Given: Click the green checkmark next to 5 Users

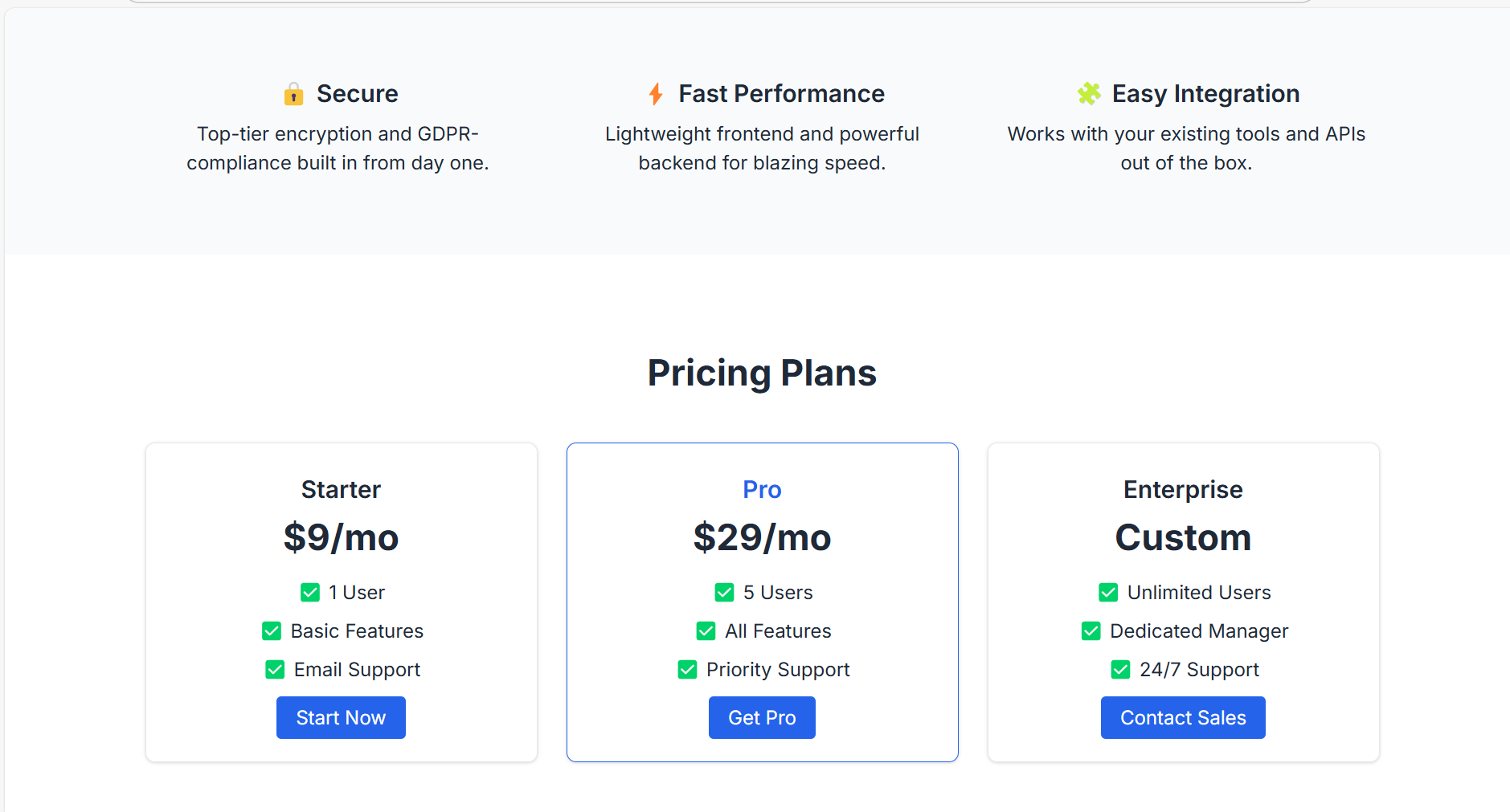Looking at the screenshot, I should [724, 593].
